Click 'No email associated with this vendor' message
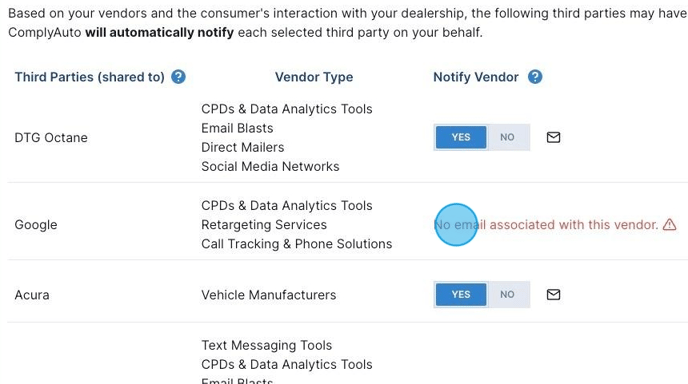Image resolution: width=688 pixels, height=384 pixels. 546,225
